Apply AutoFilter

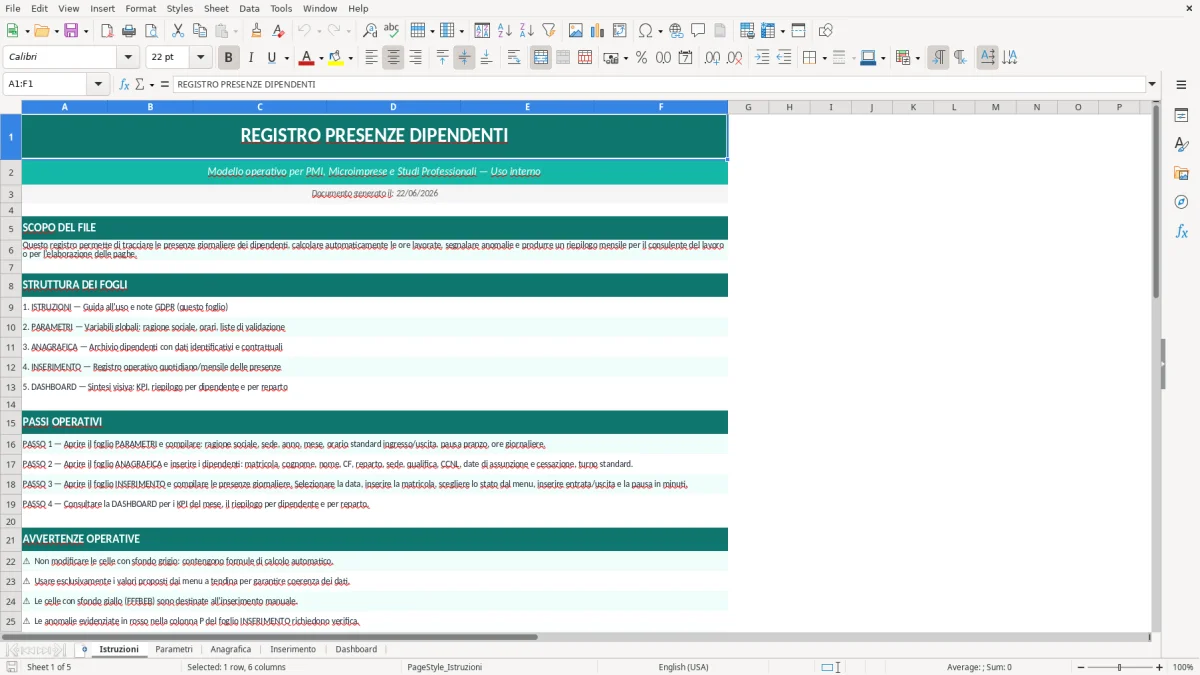(549, 31)
